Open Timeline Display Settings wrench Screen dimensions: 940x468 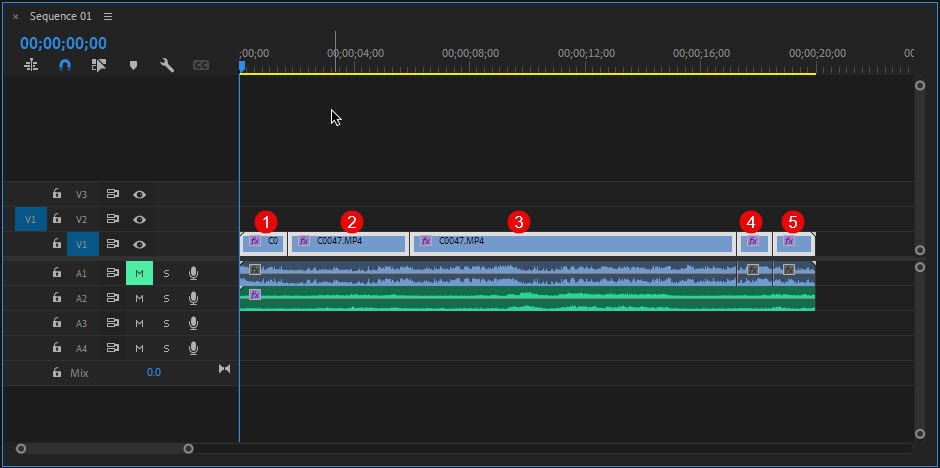pos(167,65)
